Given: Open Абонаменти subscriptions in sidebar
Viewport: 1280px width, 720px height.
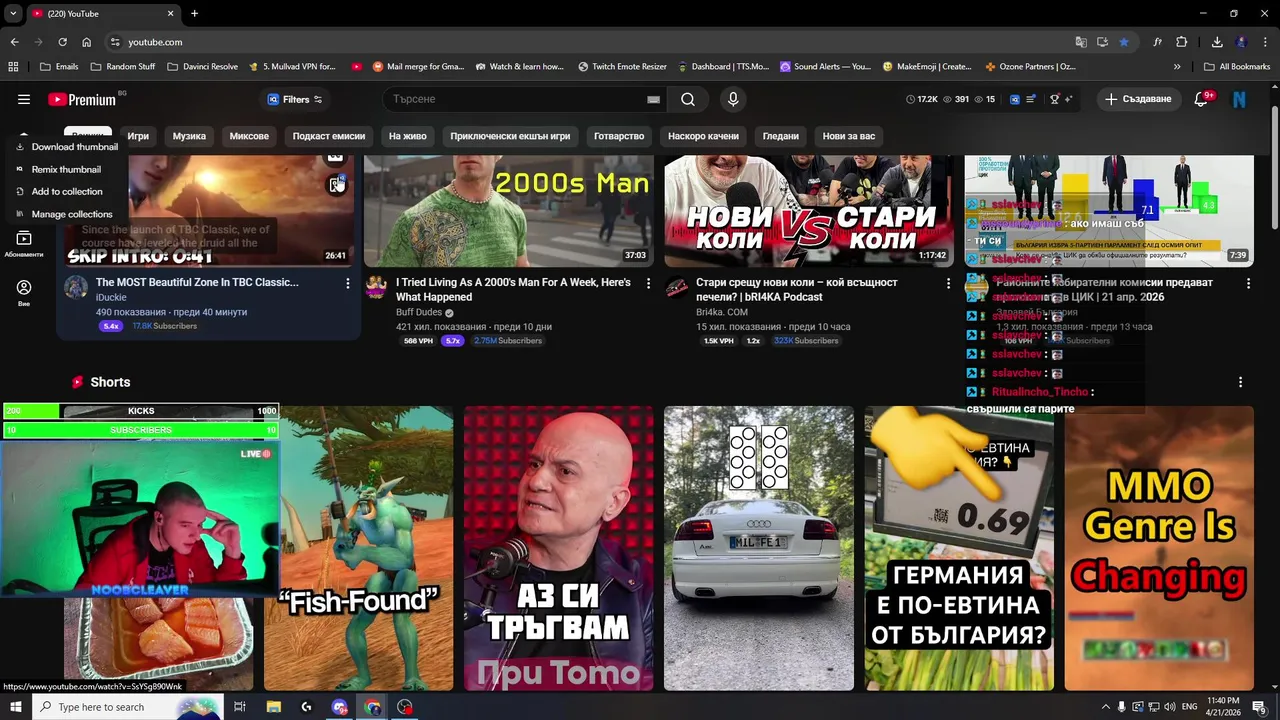Looking at the screenshot, I should pos(24,243).
